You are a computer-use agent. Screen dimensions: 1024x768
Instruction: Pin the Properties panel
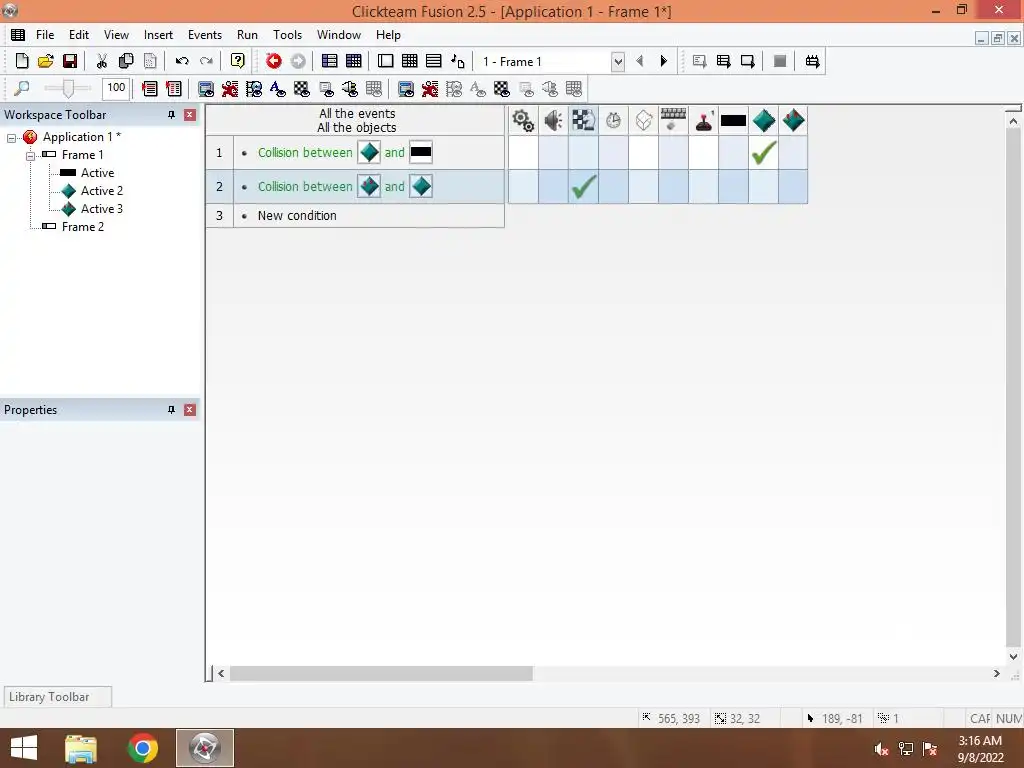click(x=171, y=410)
